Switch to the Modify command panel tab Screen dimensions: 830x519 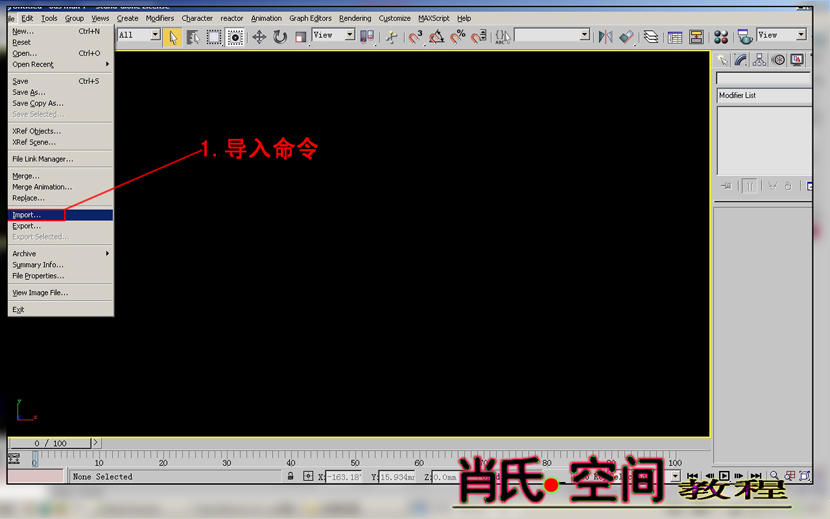point(741,60)
